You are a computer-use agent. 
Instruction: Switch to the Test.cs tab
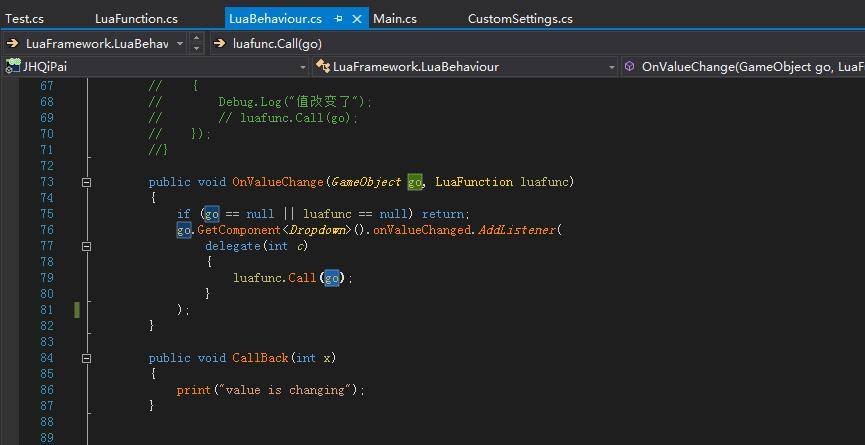(25, 19)
